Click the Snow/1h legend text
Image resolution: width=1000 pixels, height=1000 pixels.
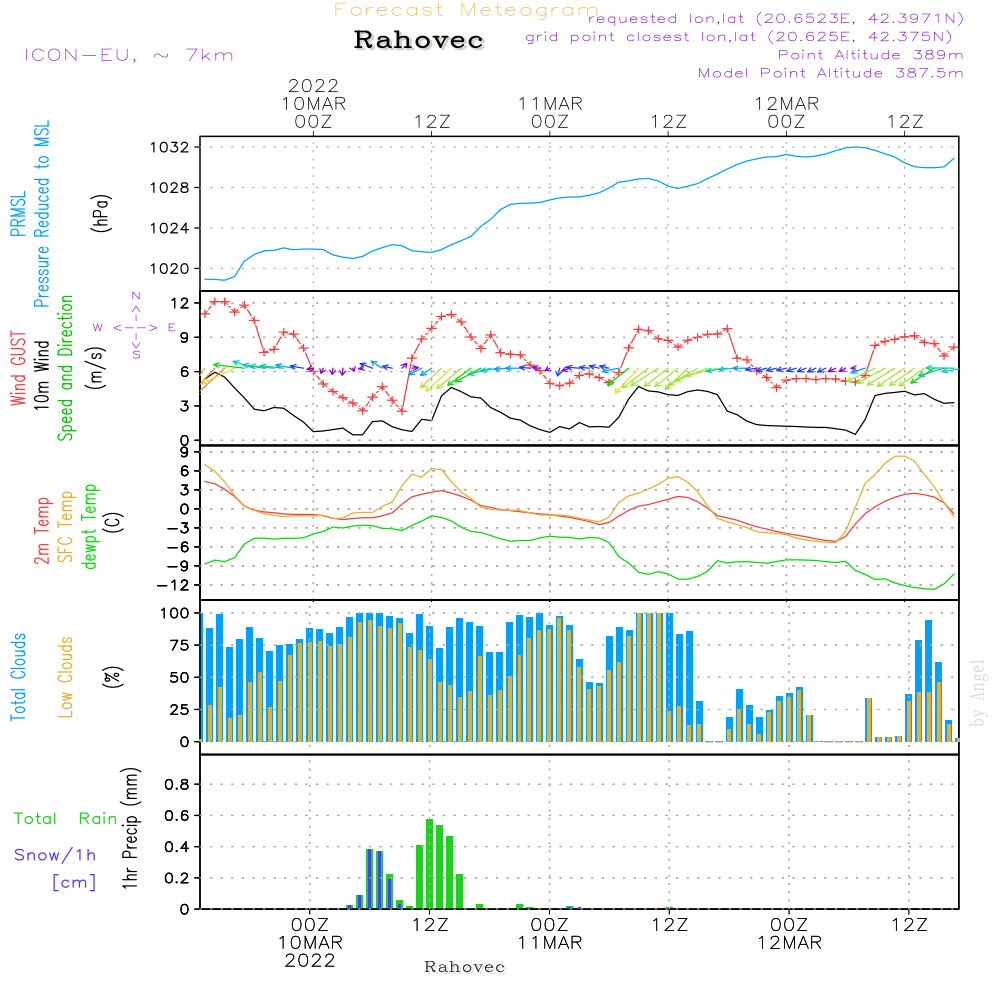pos(56,855)
